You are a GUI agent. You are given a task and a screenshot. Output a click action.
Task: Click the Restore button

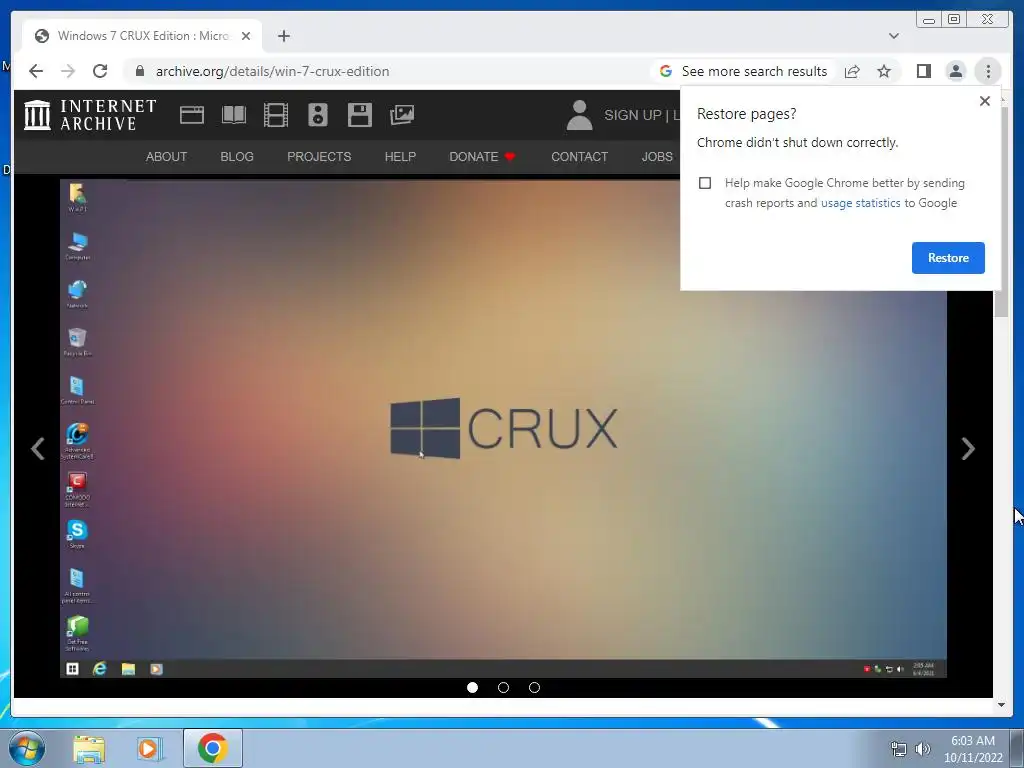[948, 258]
